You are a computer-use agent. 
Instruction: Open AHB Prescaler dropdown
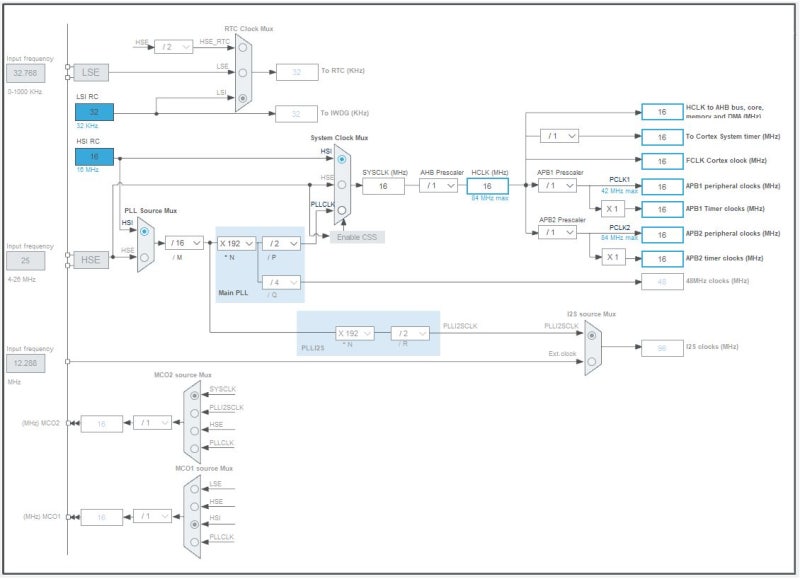click(438, 186)
